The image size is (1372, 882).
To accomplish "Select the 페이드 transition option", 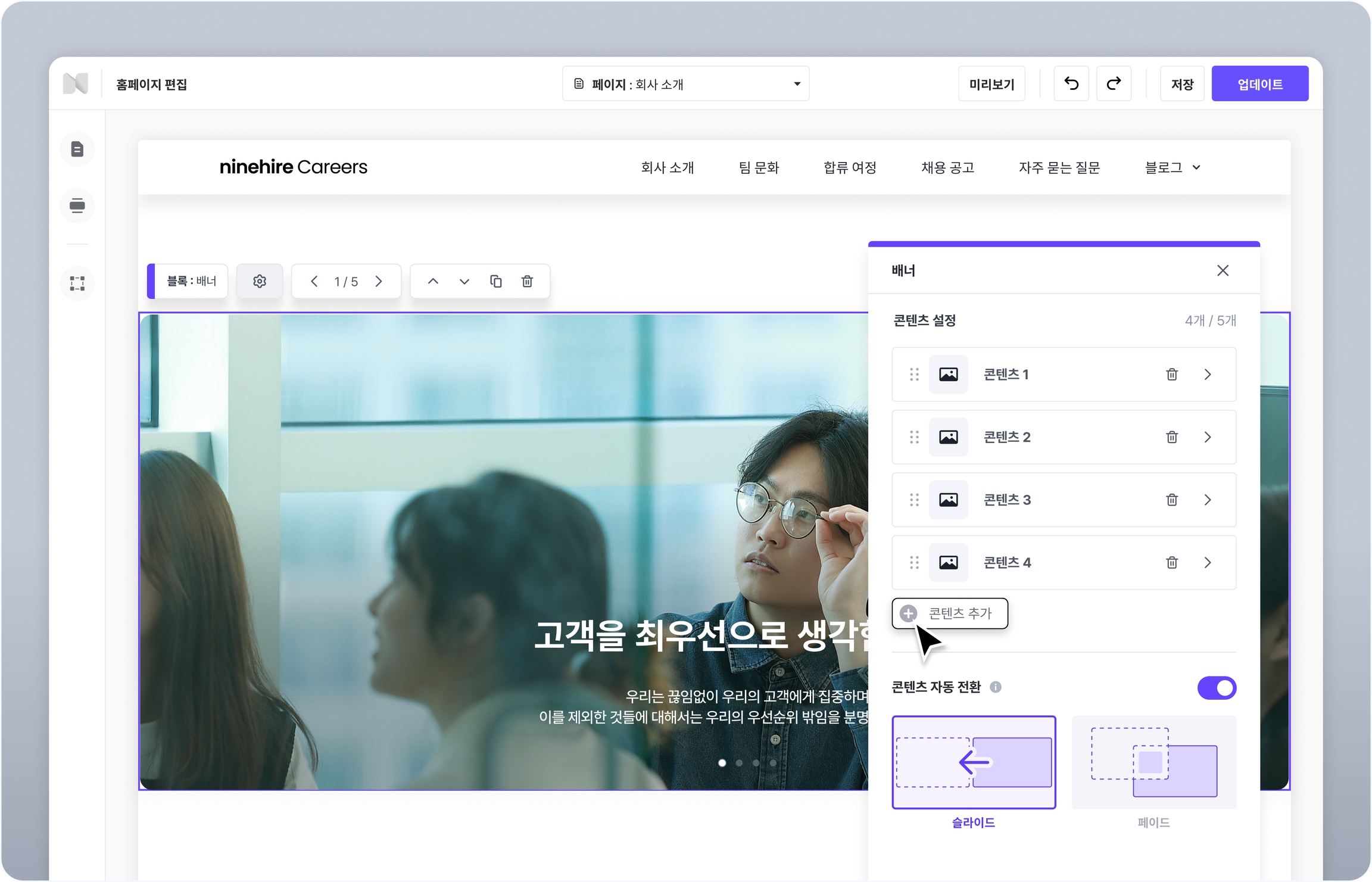I will (1153, 762).
